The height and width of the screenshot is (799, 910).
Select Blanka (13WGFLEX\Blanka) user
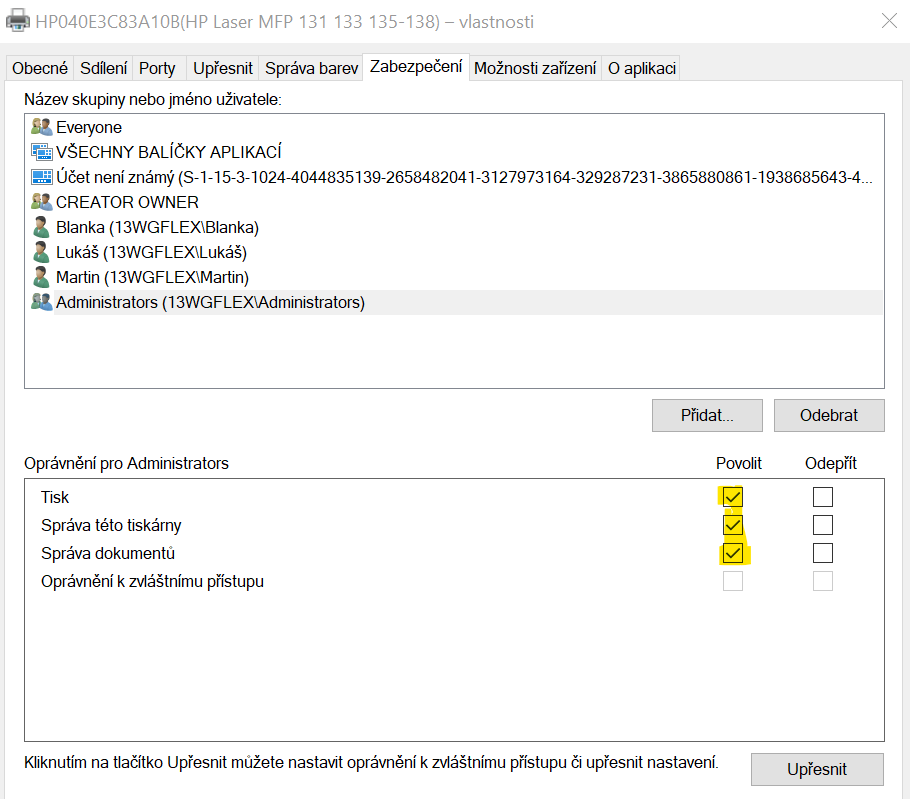[x=456, y=226]
